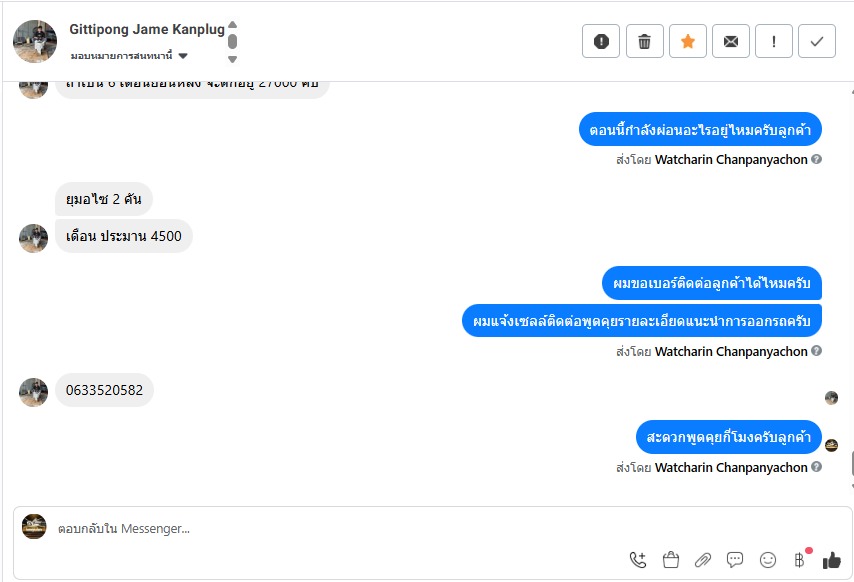The height and width of the screenshot is (582, 854).
Task: Open the Baht payment request icon
Action: pos(800,560)
